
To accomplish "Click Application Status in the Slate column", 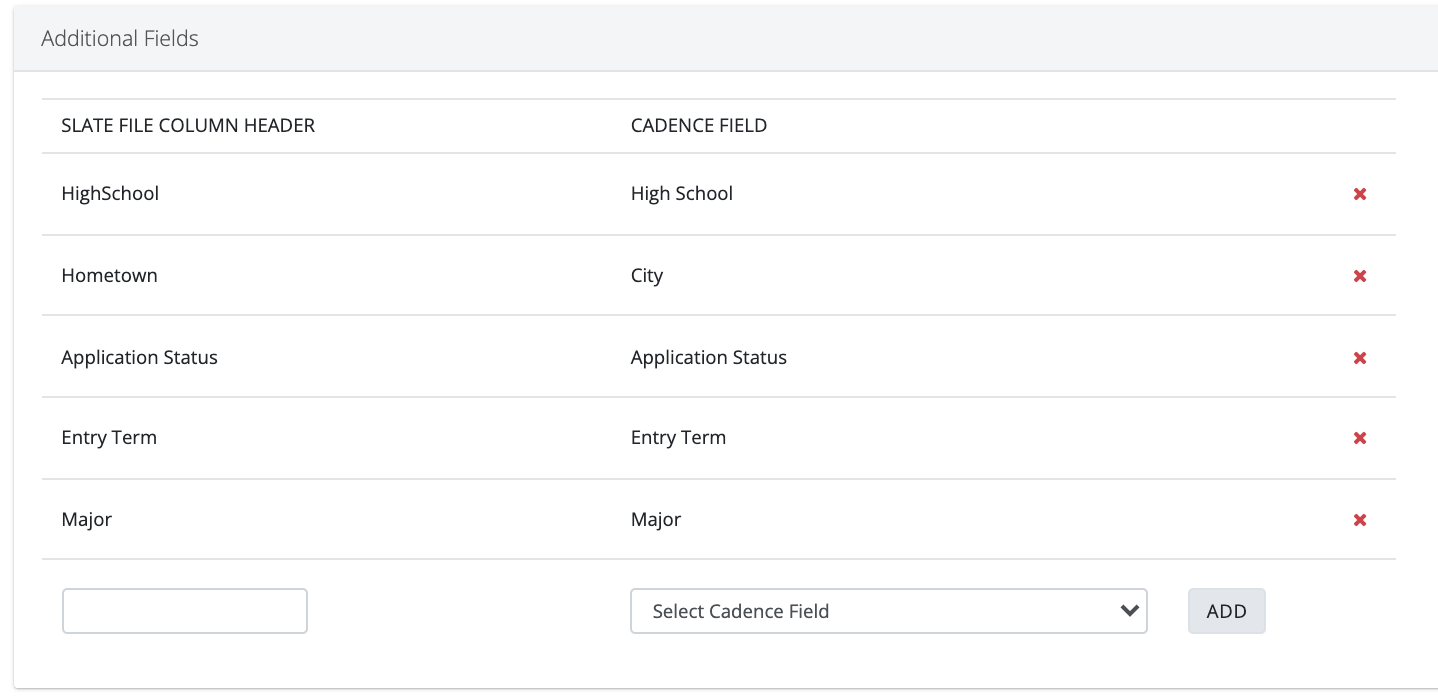I will [x=139, y=358].
